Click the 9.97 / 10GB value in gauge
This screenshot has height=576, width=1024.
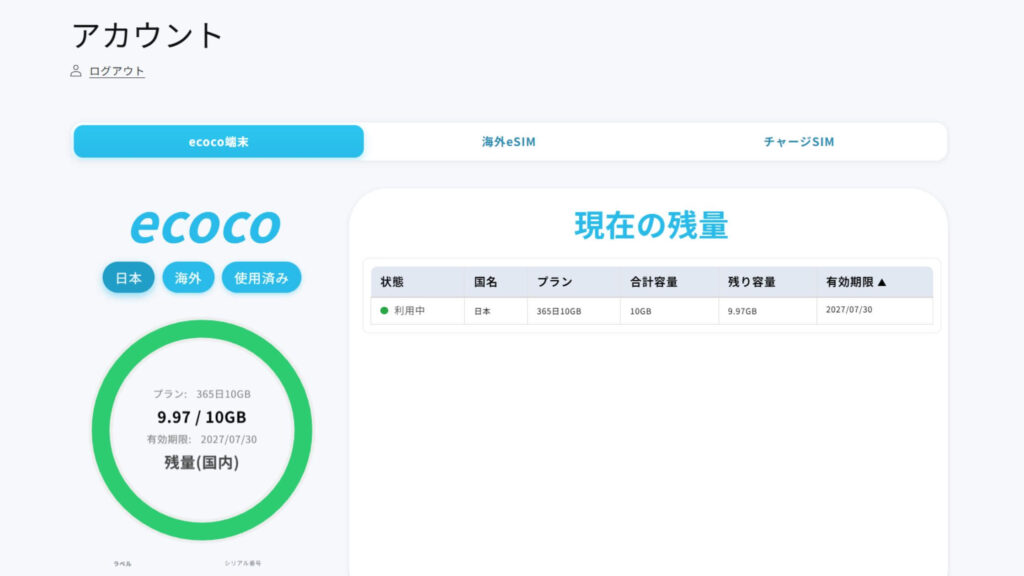[x=202, y=417]
